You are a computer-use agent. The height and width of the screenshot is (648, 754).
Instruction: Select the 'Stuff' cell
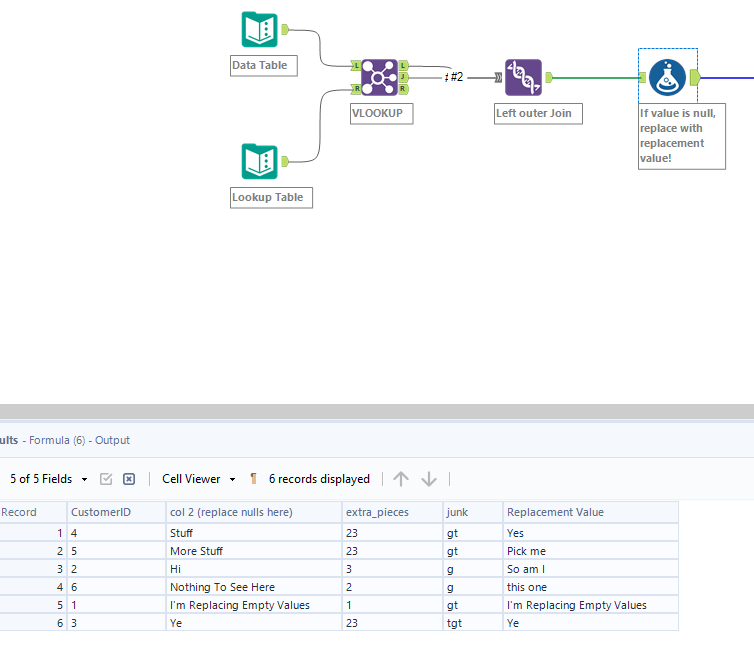click(254, 533)
